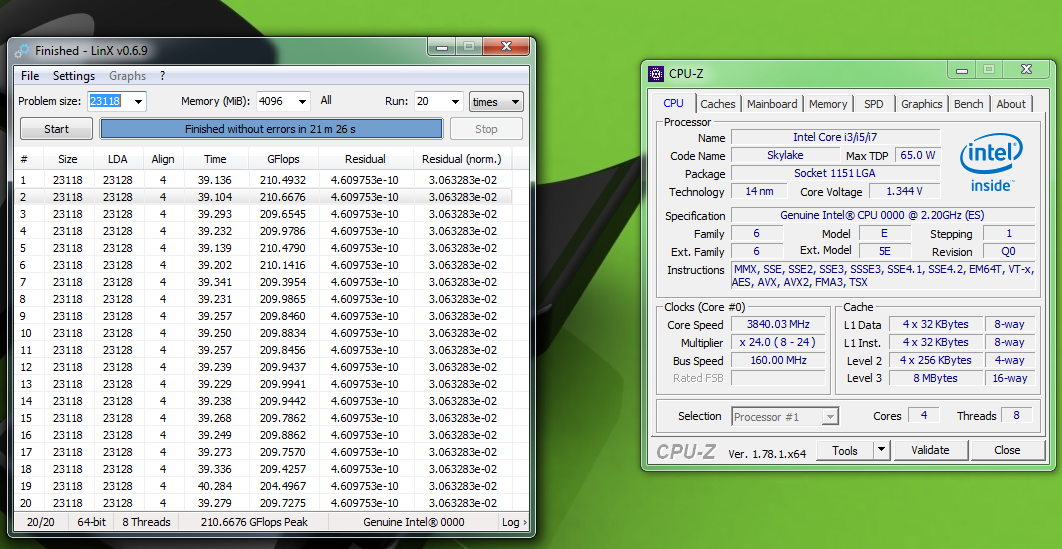
Task: Open the times unit dropdown
Action: pos(496,102)
